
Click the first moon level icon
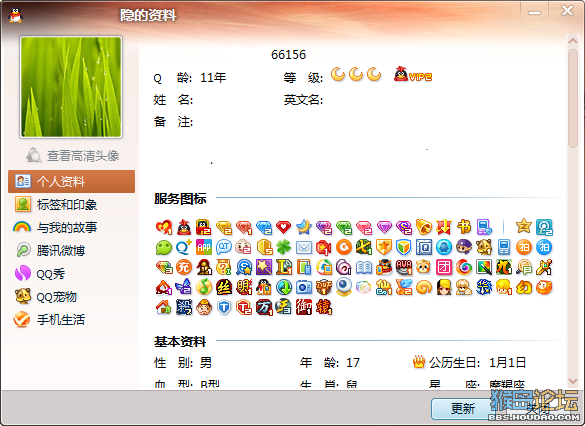(338, 74)
